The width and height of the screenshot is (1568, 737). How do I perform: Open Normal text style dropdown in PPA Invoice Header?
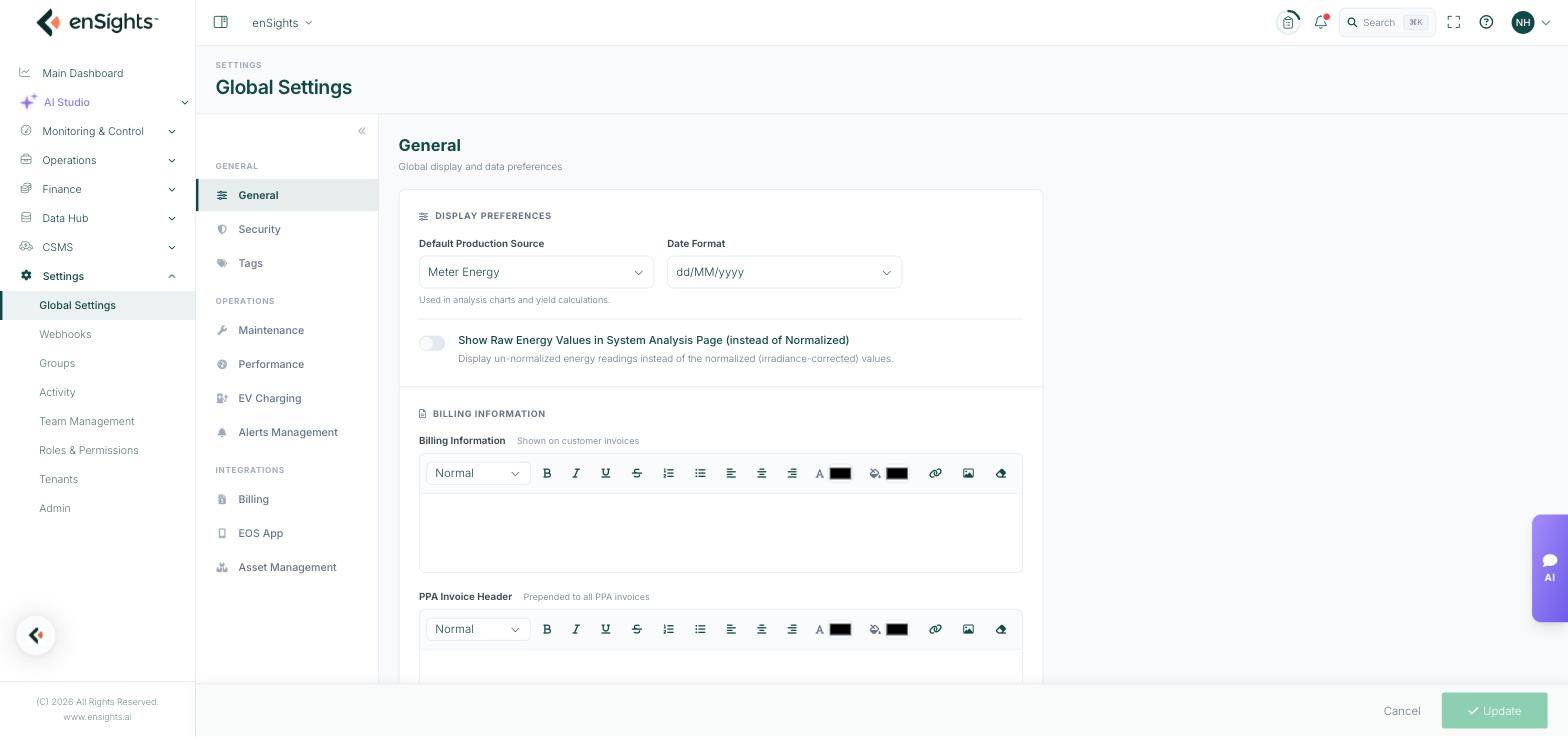(x=478, y=629)
